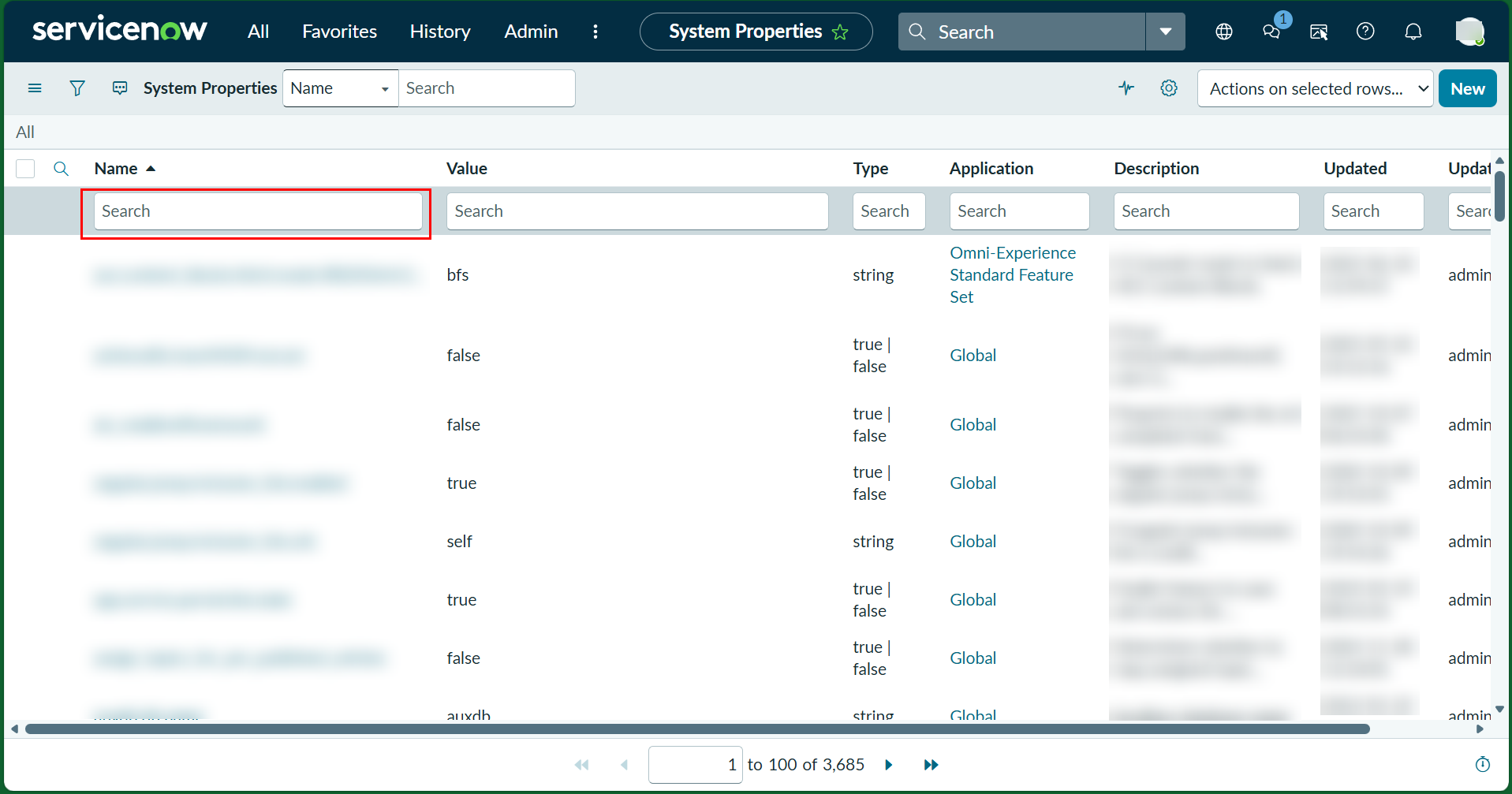Show the filter funnel icon
1512x794 pixels.
[77, 88]
